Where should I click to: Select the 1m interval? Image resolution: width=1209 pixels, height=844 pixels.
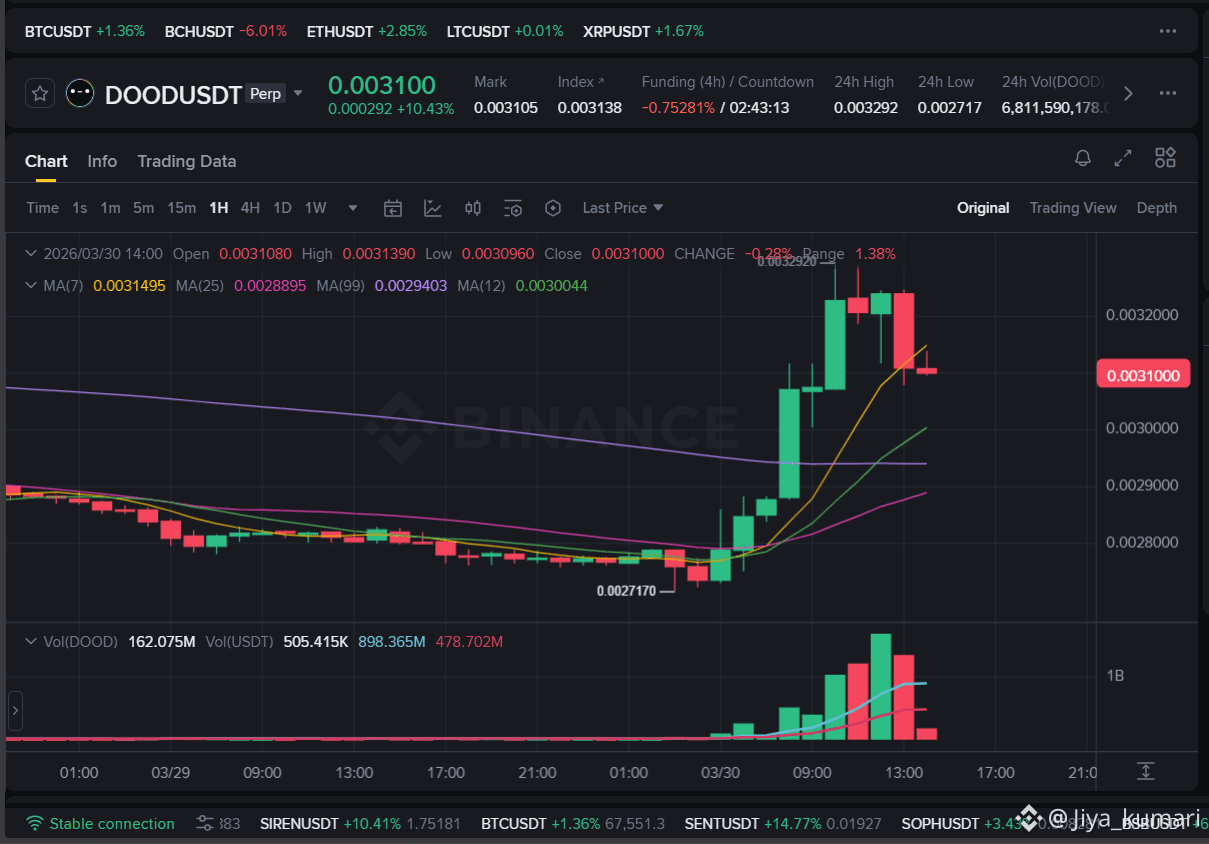click(110, 208)
